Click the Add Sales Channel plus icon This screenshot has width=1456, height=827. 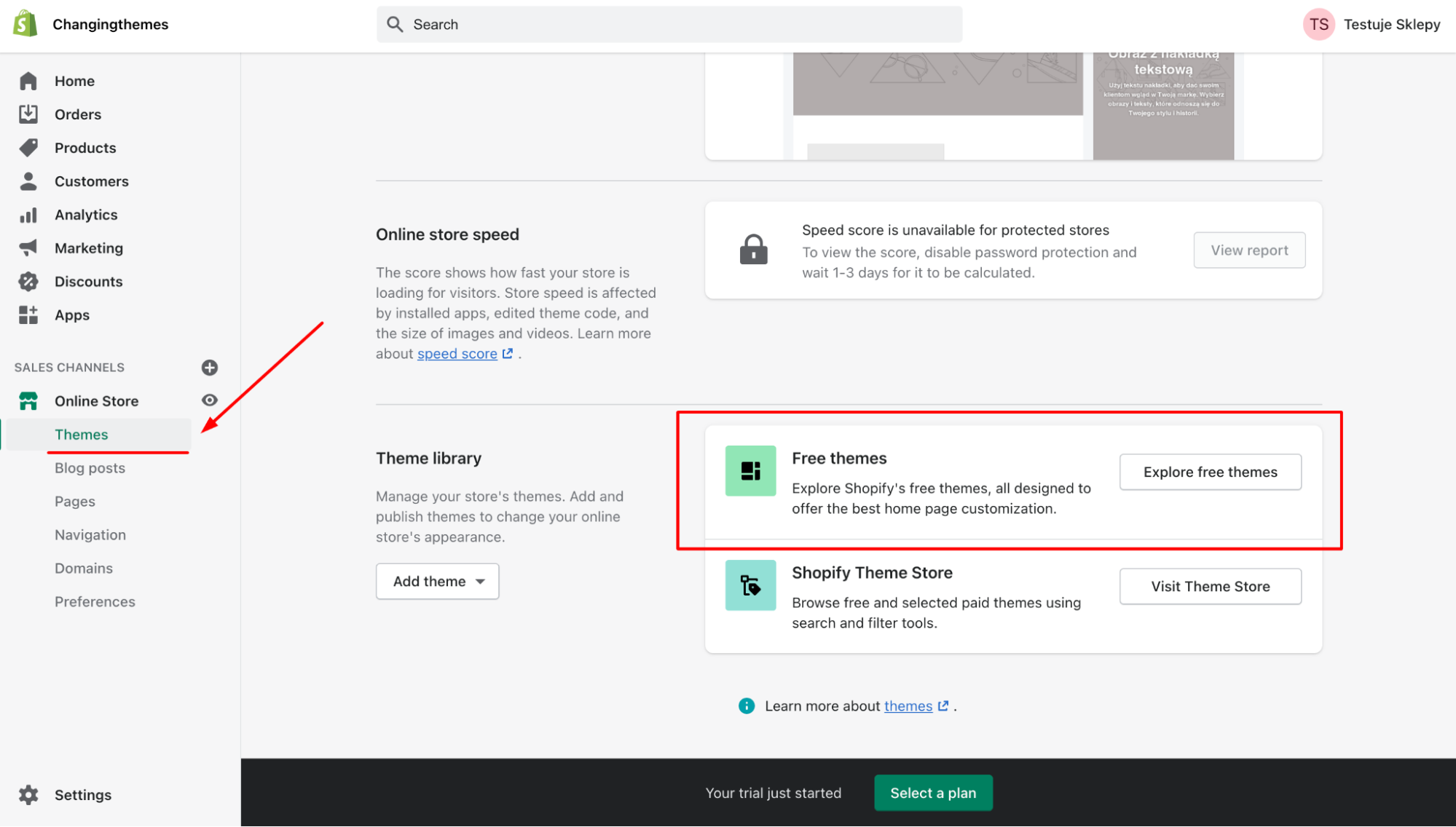click(x=209, y=366)
